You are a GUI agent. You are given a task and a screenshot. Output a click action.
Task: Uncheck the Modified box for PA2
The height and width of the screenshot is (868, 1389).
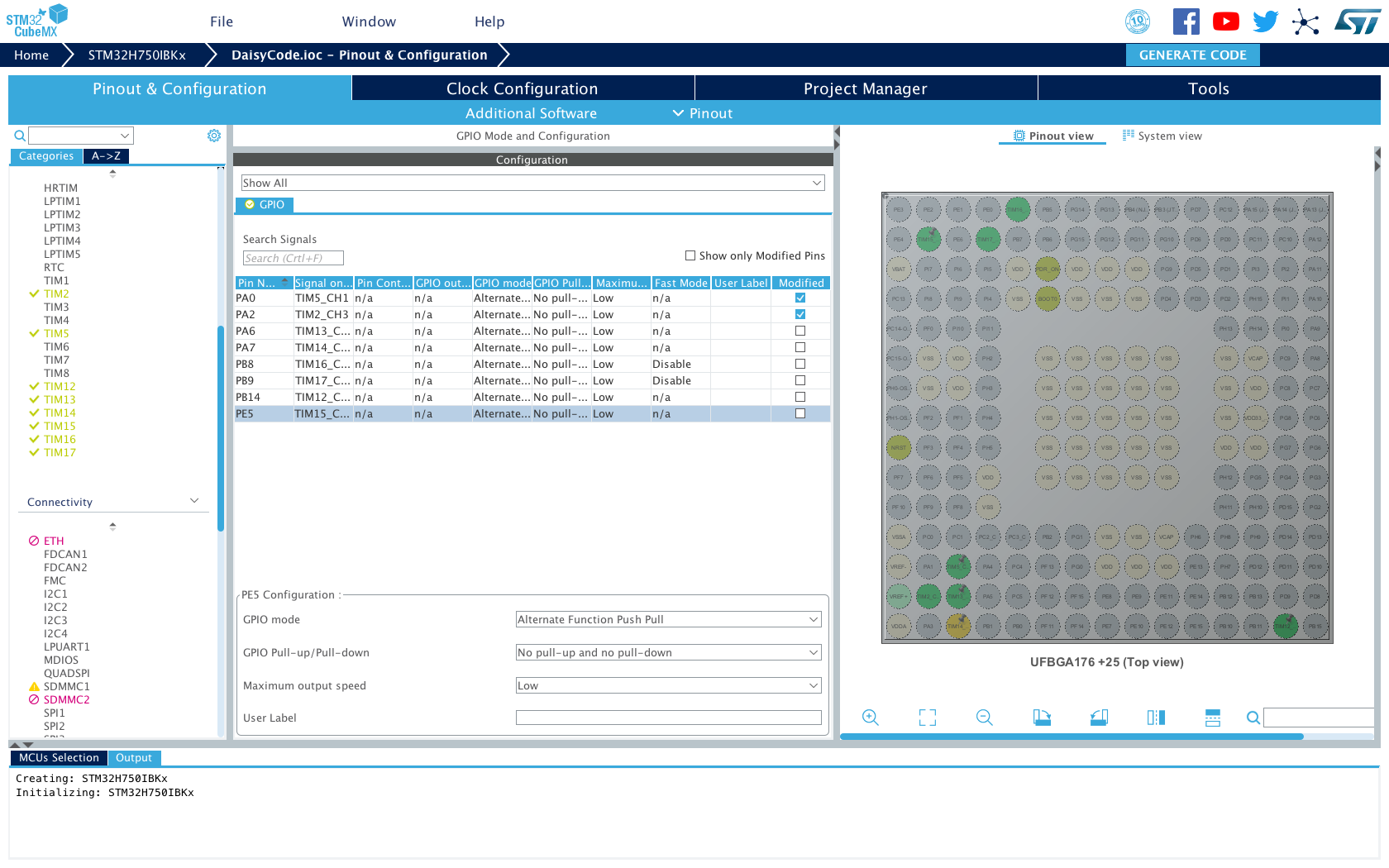pos(800,314)
